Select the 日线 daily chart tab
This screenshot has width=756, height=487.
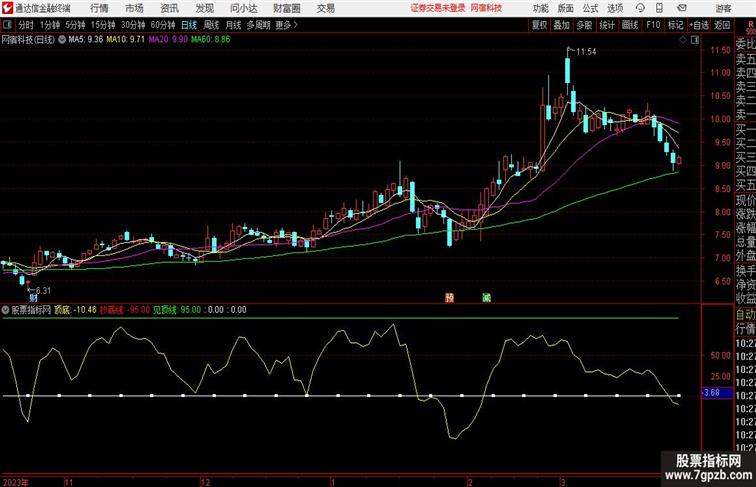(189, 25)
